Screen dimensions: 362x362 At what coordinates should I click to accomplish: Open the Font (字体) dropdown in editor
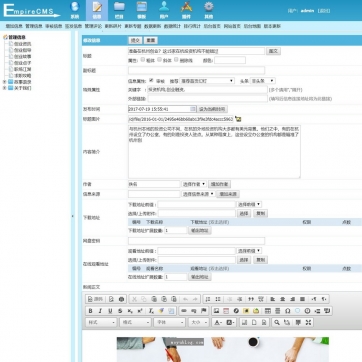[x=169, y=322]
